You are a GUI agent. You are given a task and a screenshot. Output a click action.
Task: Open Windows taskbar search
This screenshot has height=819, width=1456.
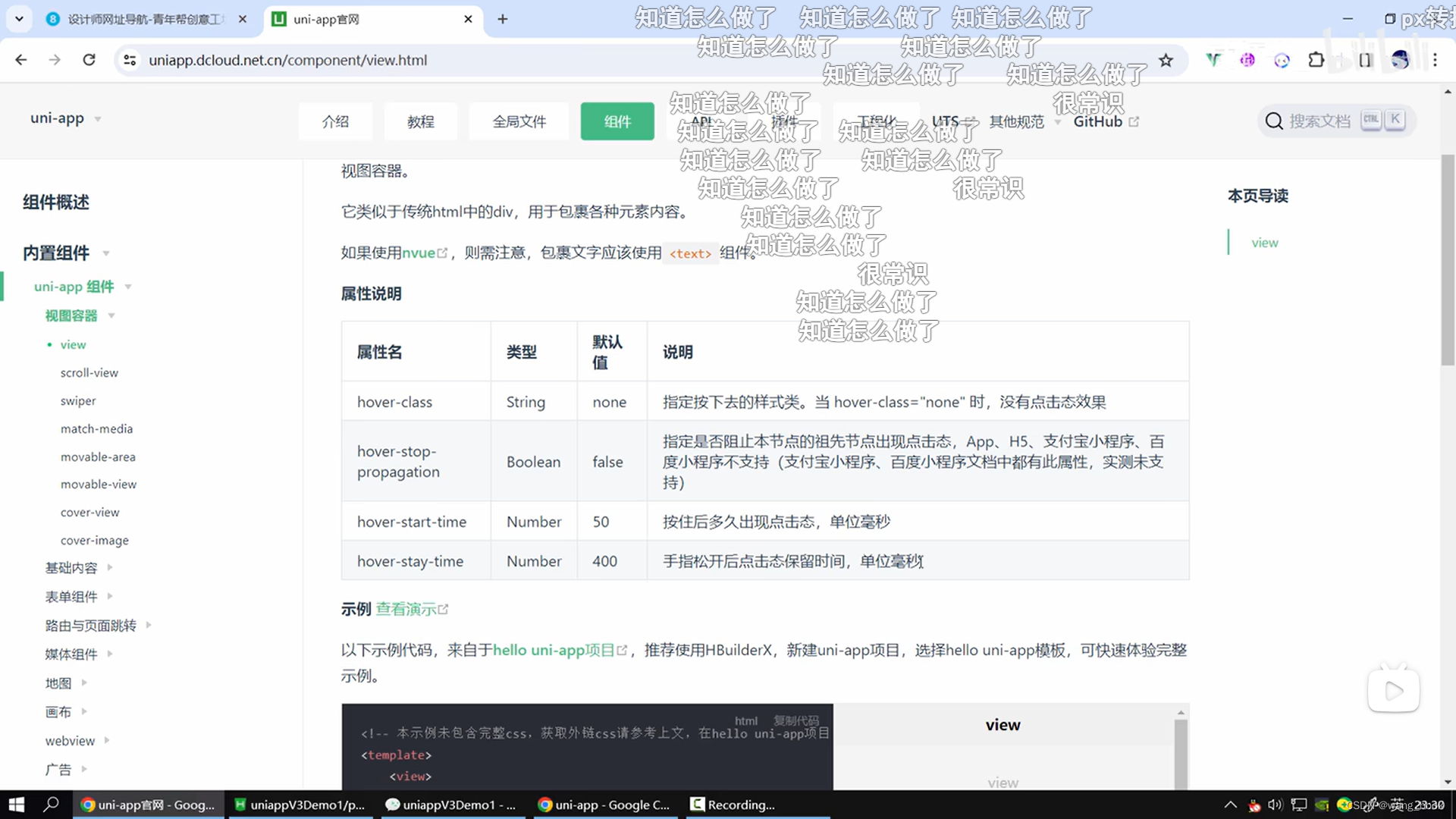click(51, 805)
